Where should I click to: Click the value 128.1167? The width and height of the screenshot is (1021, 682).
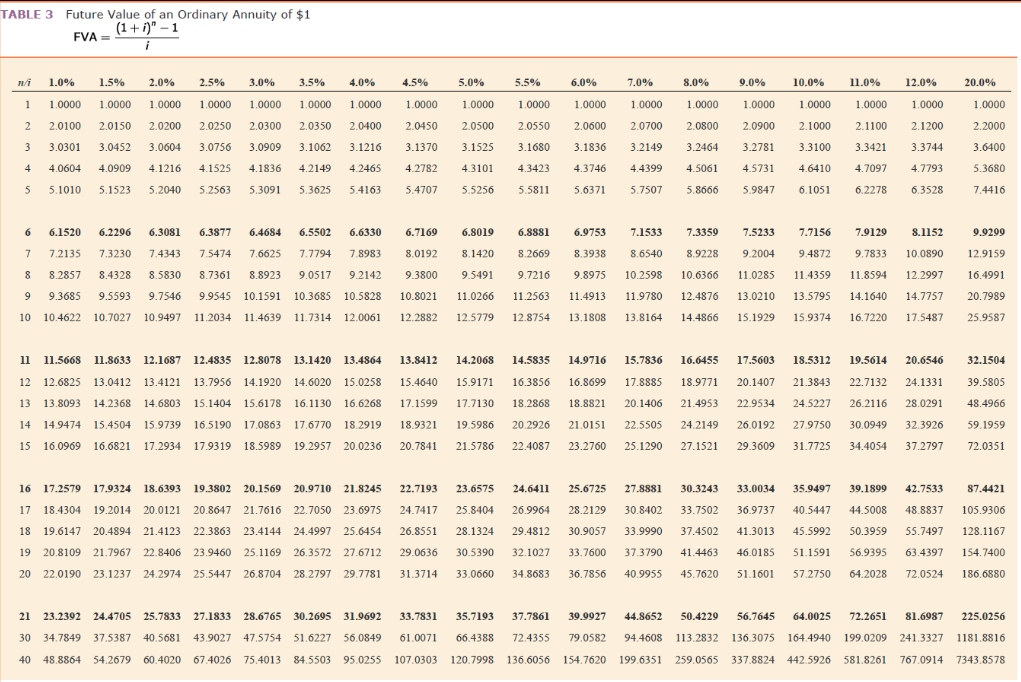click(x=983, y=532)
